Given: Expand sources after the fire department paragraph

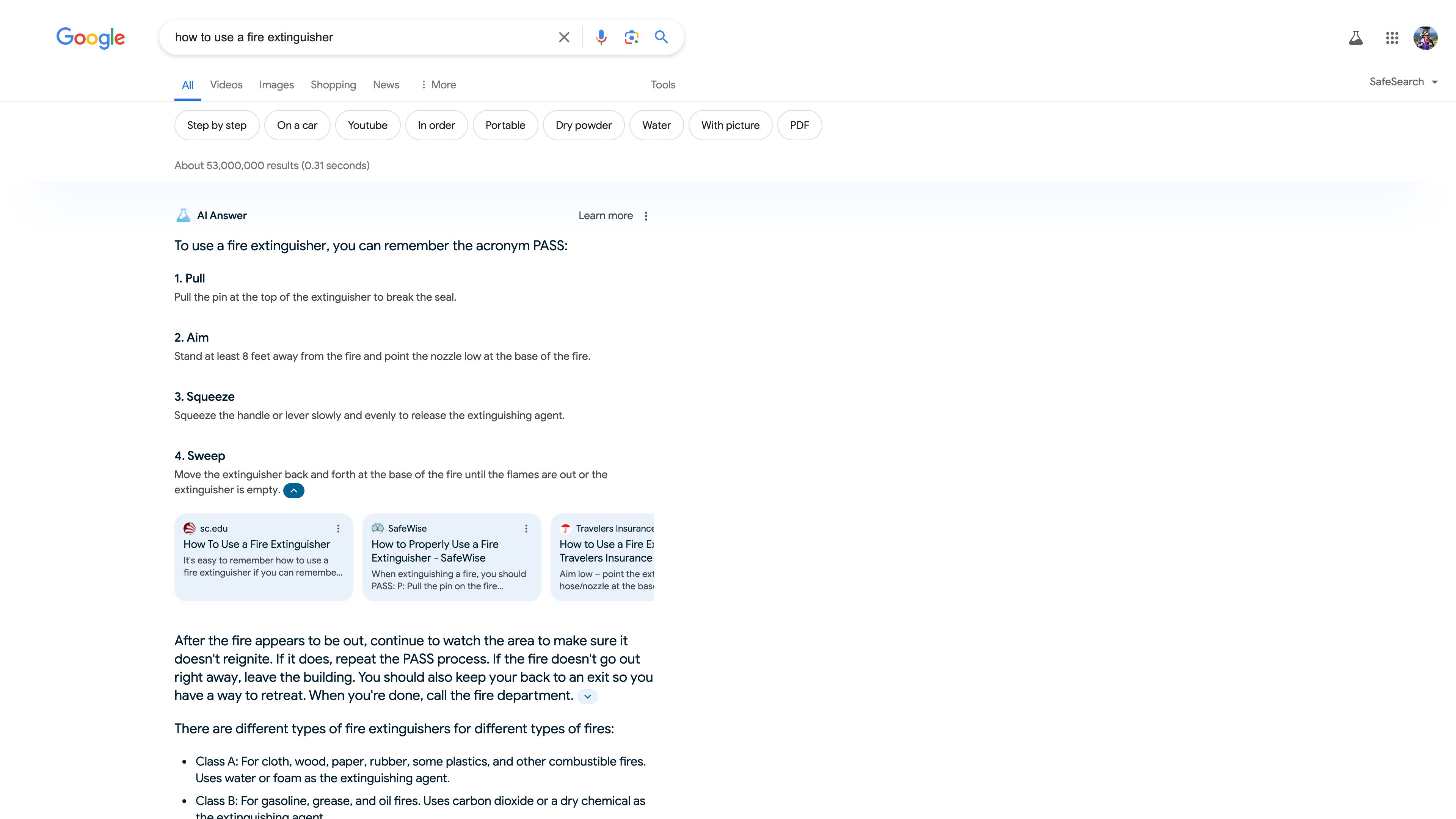Looking at the screenshot, I should coord(587,697).
